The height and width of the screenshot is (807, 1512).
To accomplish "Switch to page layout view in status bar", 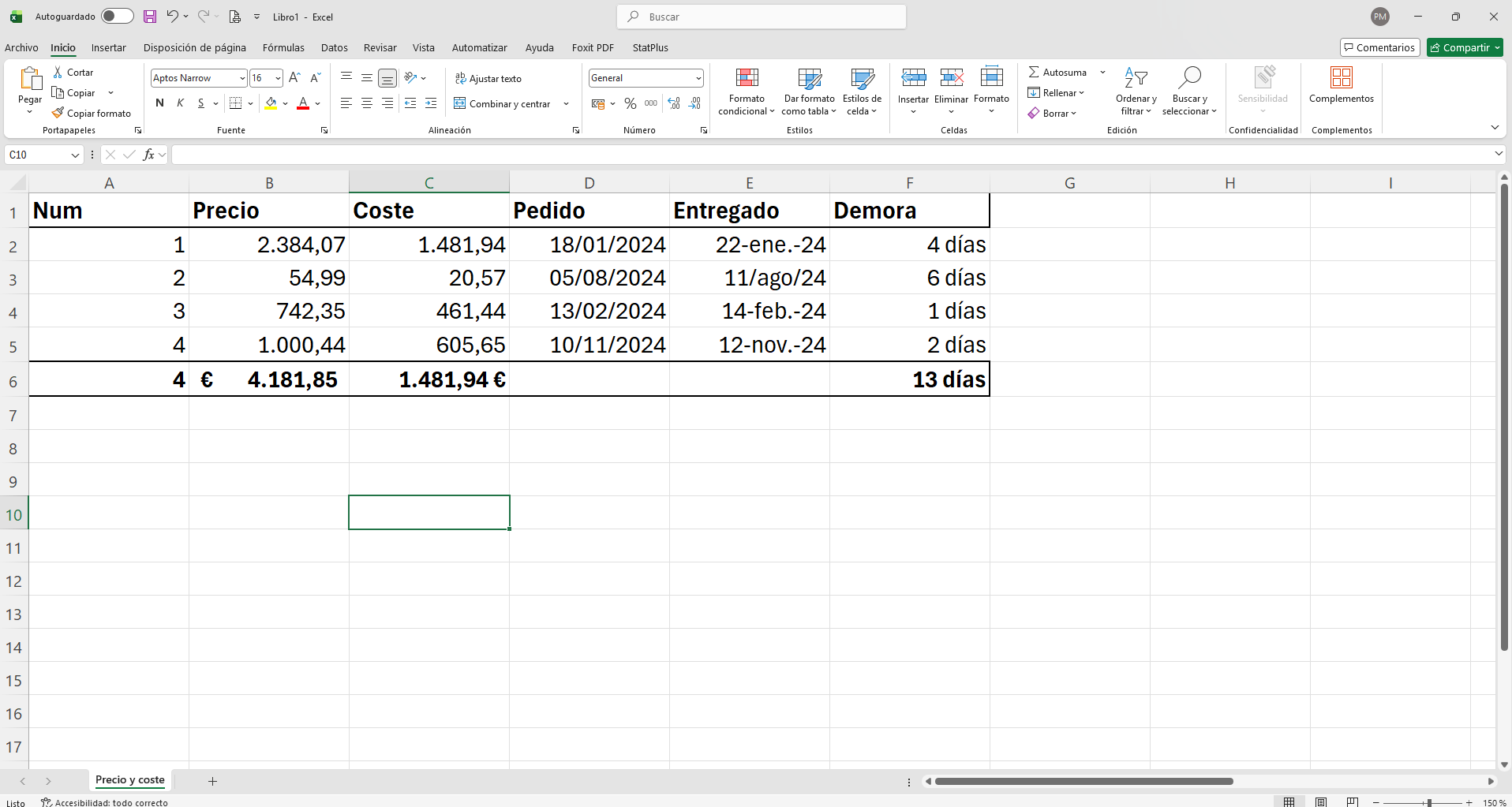I will [1321, 801].
